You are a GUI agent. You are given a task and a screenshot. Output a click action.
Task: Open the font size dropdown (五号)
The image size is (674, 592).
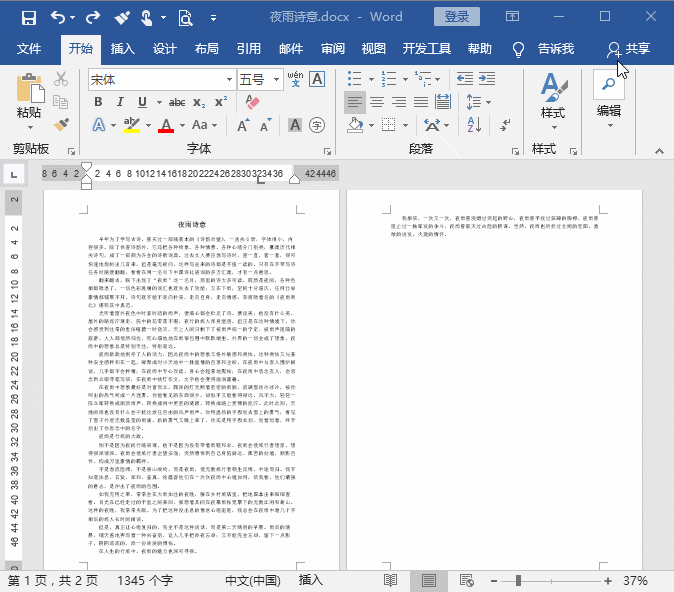(276, 80)
